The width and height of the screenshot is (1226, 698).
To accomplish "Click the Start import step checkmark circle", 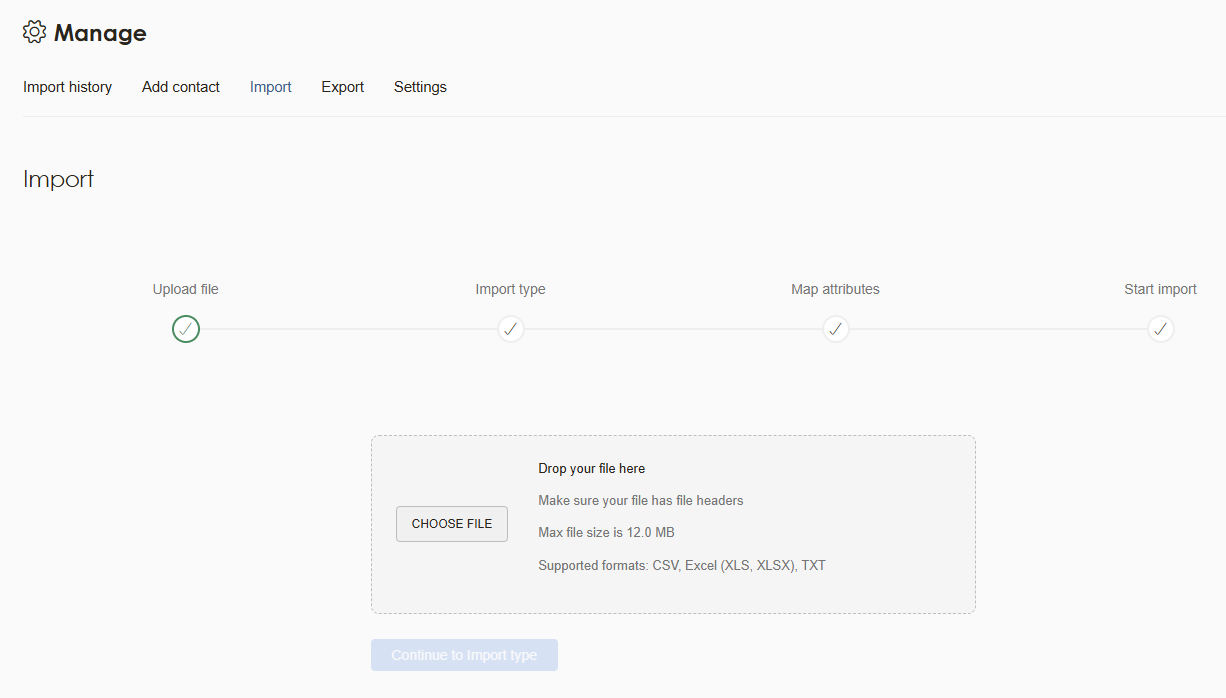I will [1160, 329].
